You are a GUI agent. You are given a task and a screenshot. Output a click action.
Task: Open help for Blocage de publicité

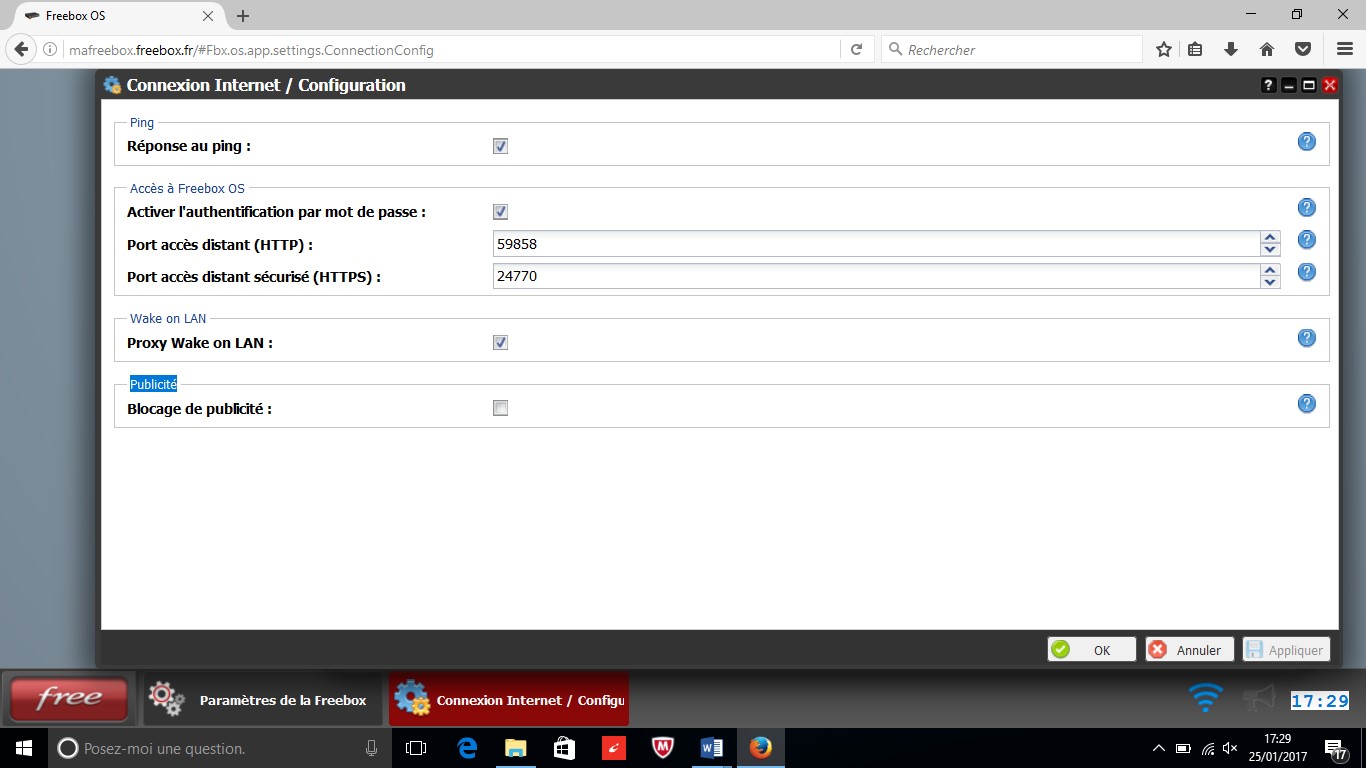point(1306,404)
